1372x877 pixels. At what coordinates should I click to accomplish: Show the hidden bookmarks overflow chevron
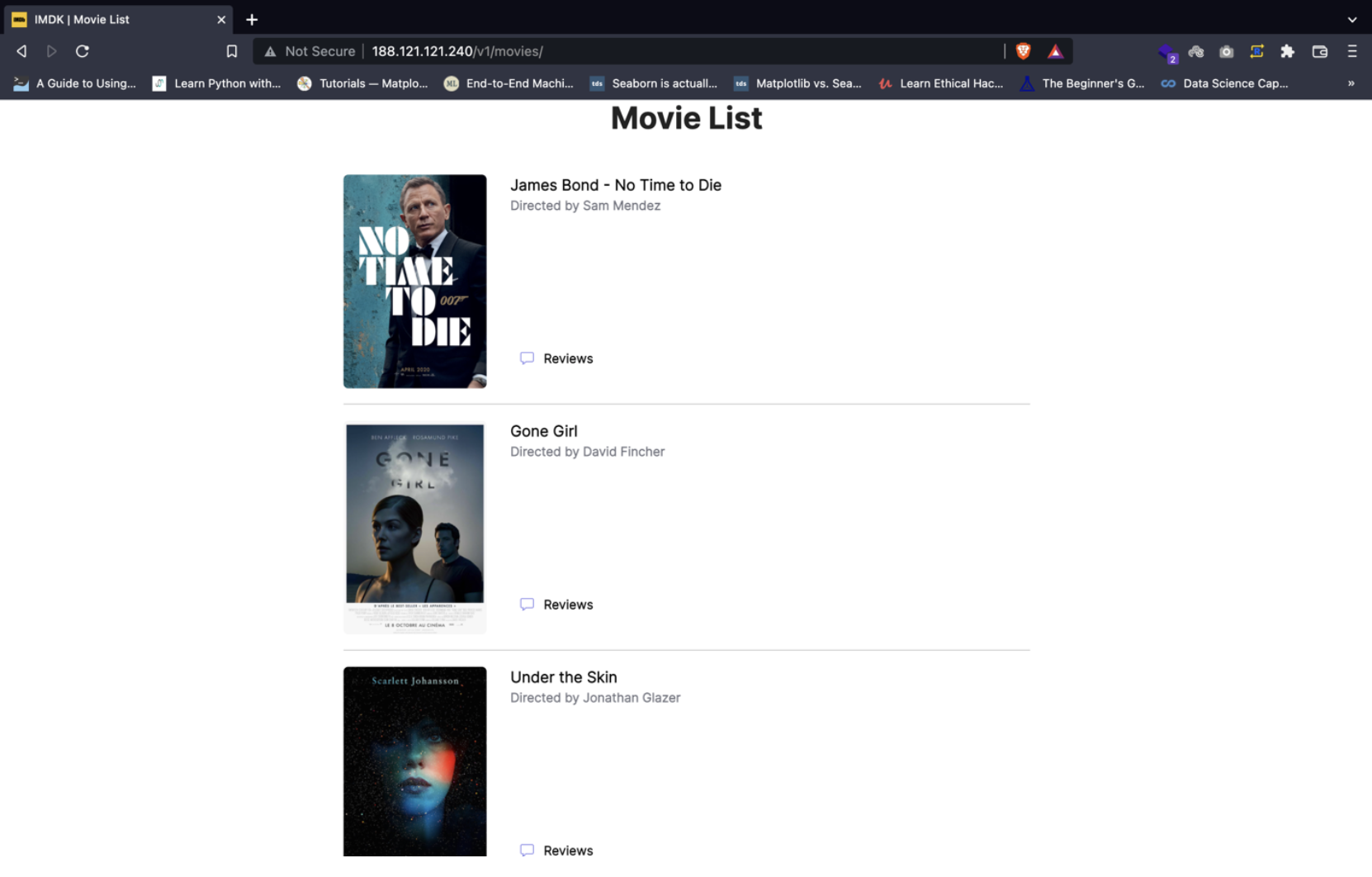[x=1351, y=83]
